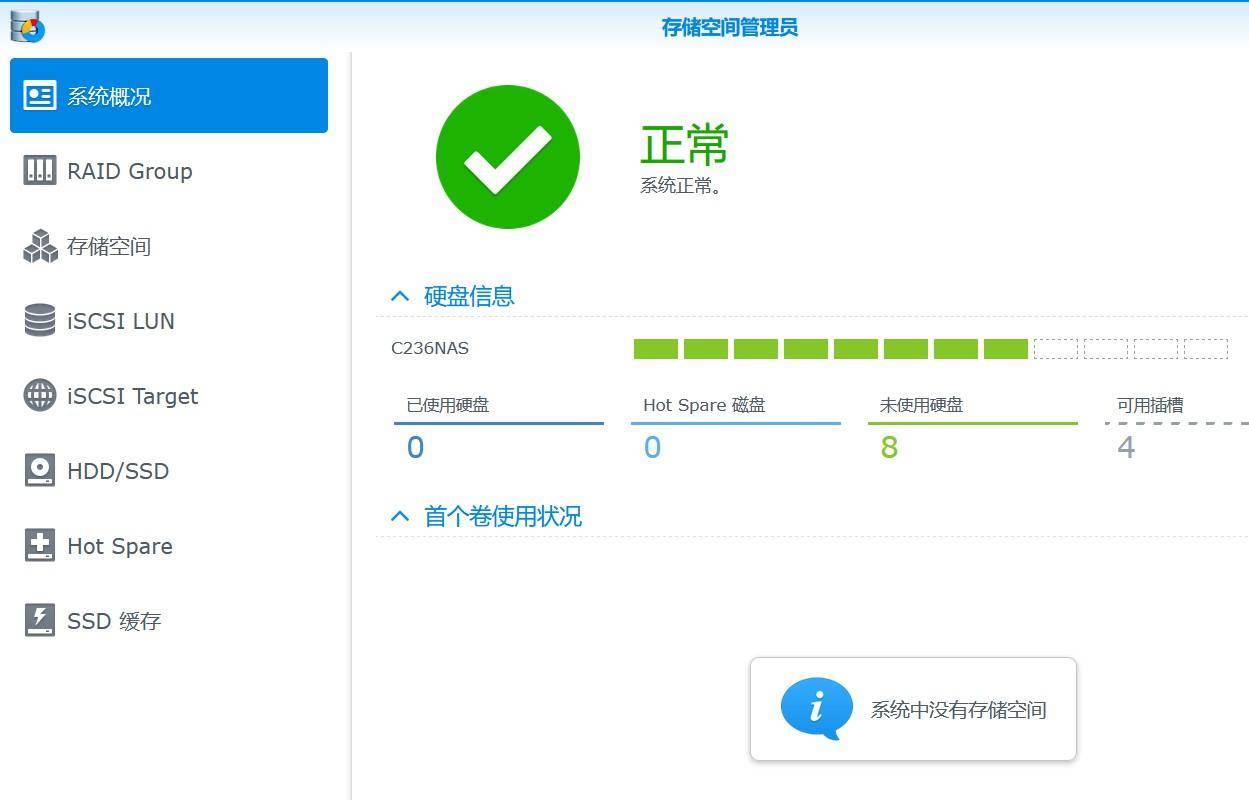
Task: Select the 系统概况 overview icon in sidebar
Action: point(39,94)
